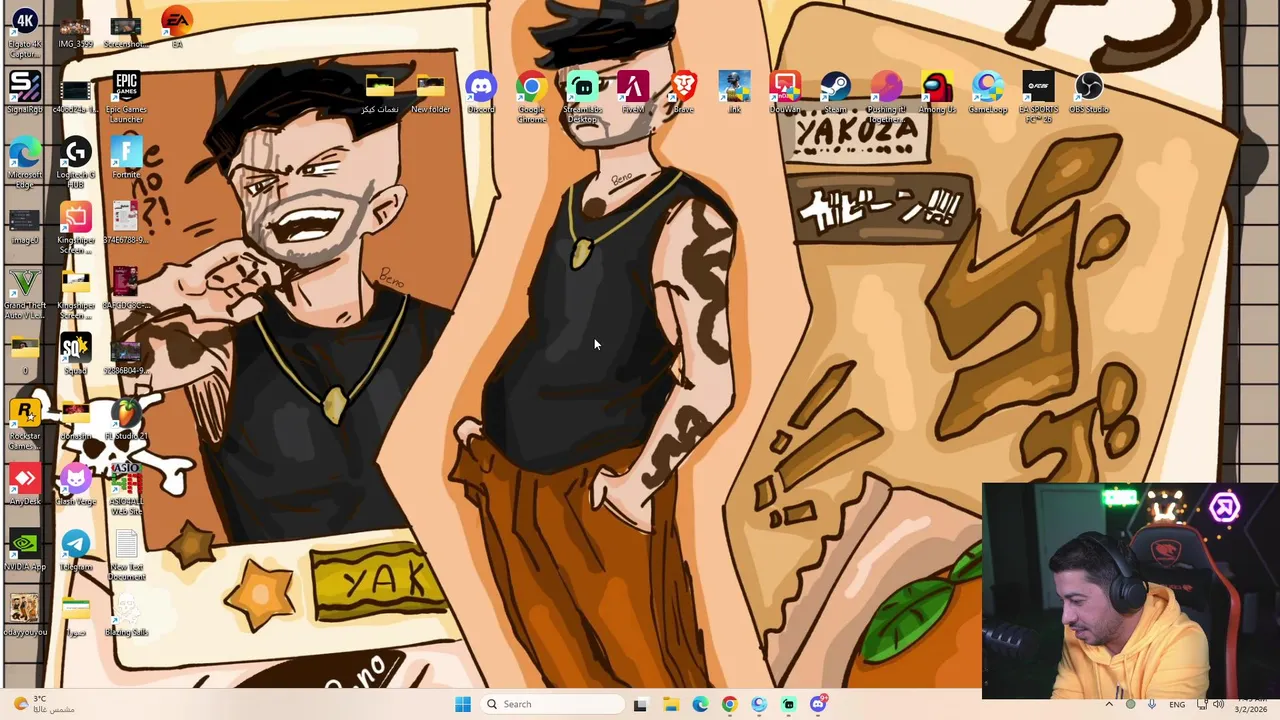Image resolution: width=1280 pixels, height=720 pixels.
Task: Open Task View from the taskbar
Action: [640, 704]
